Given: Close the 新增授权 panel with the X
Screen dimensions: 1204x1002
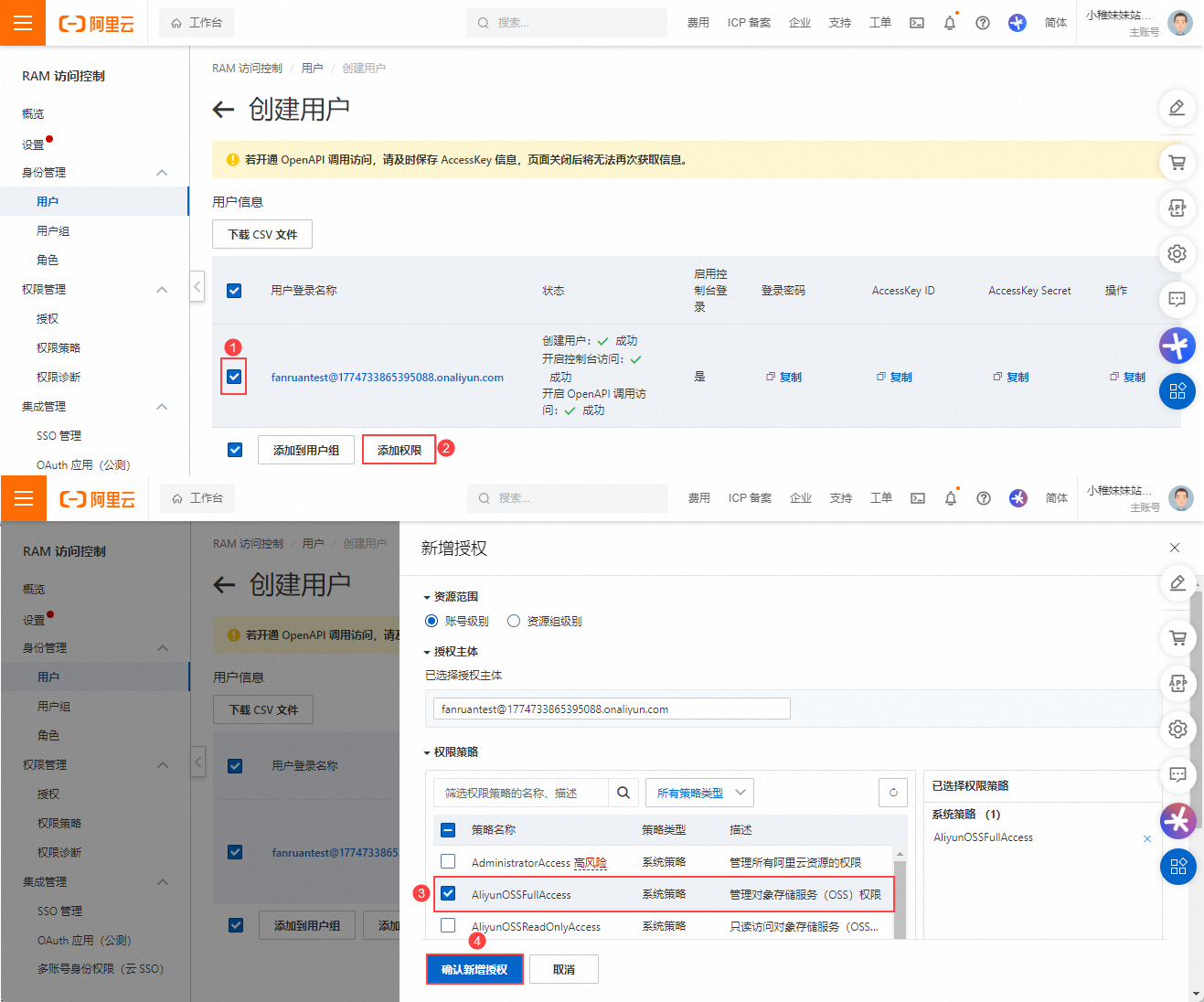Looking at the screenshot, I should (x=1175, y=548).
